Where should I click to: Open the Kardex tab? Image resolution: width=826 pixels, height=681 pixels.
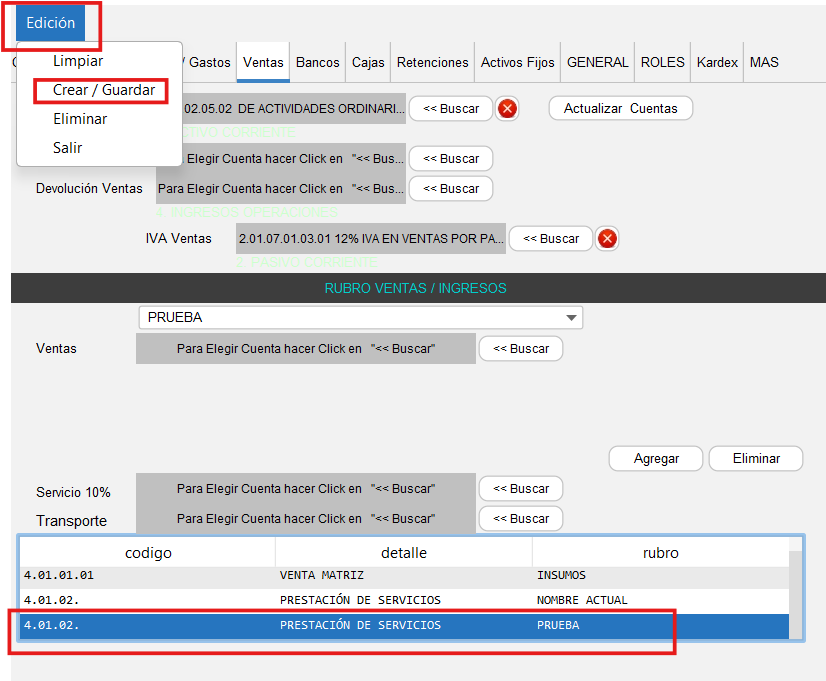[x=717, y=62]
